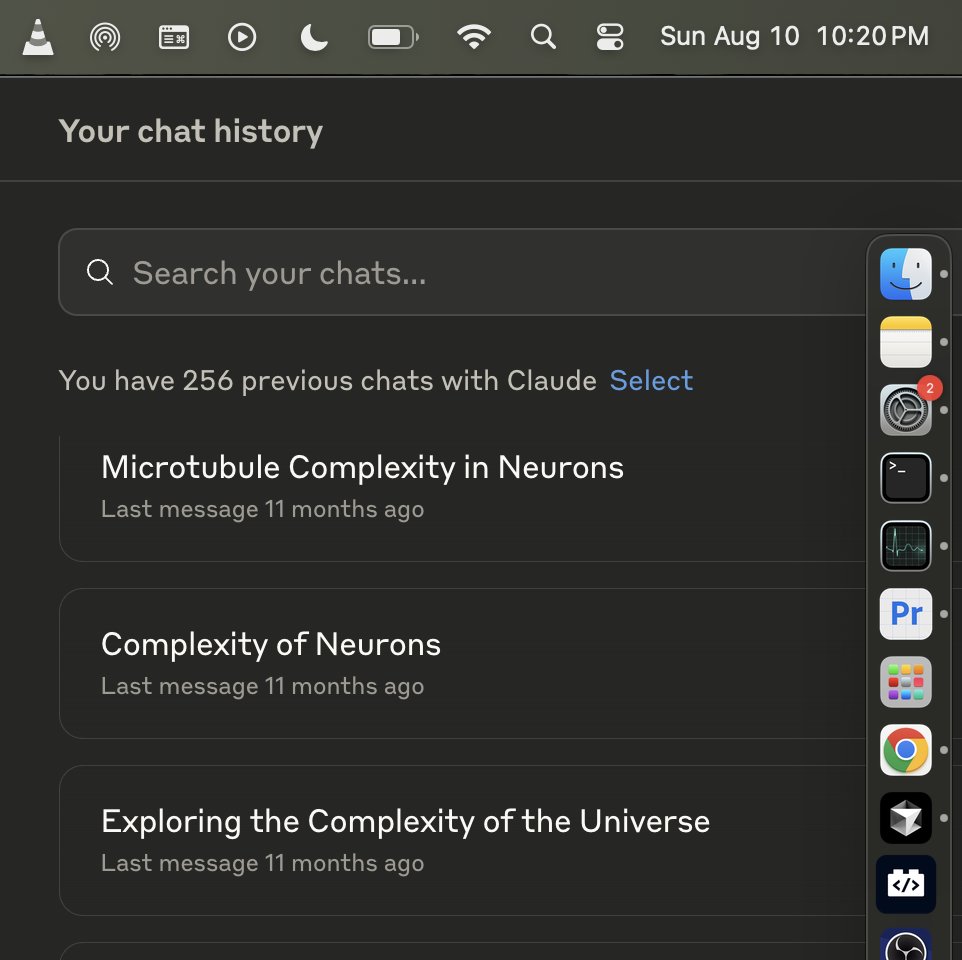Open the code brackets app in Dock
Image resolution: width=962 pixels, height=960 pixels.
coord(906,885)
